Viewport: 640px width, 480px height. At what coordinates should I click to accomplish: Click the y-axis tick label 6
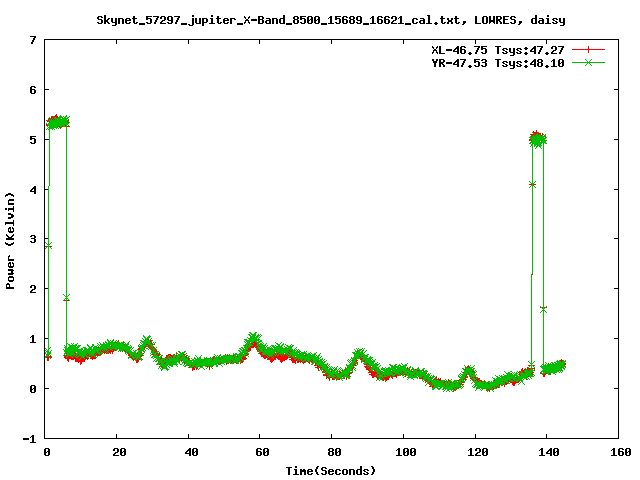coord(33,90)
